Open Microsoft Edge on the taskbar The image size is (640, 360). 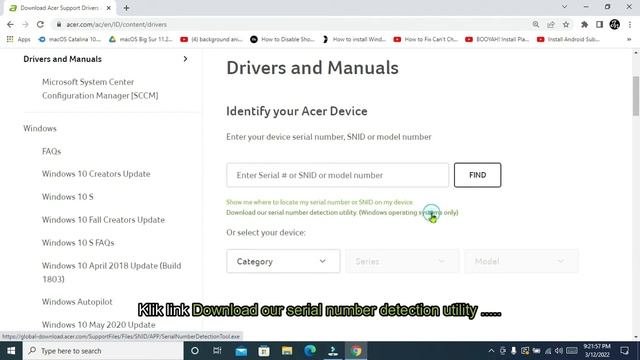[x=310, y=351]
